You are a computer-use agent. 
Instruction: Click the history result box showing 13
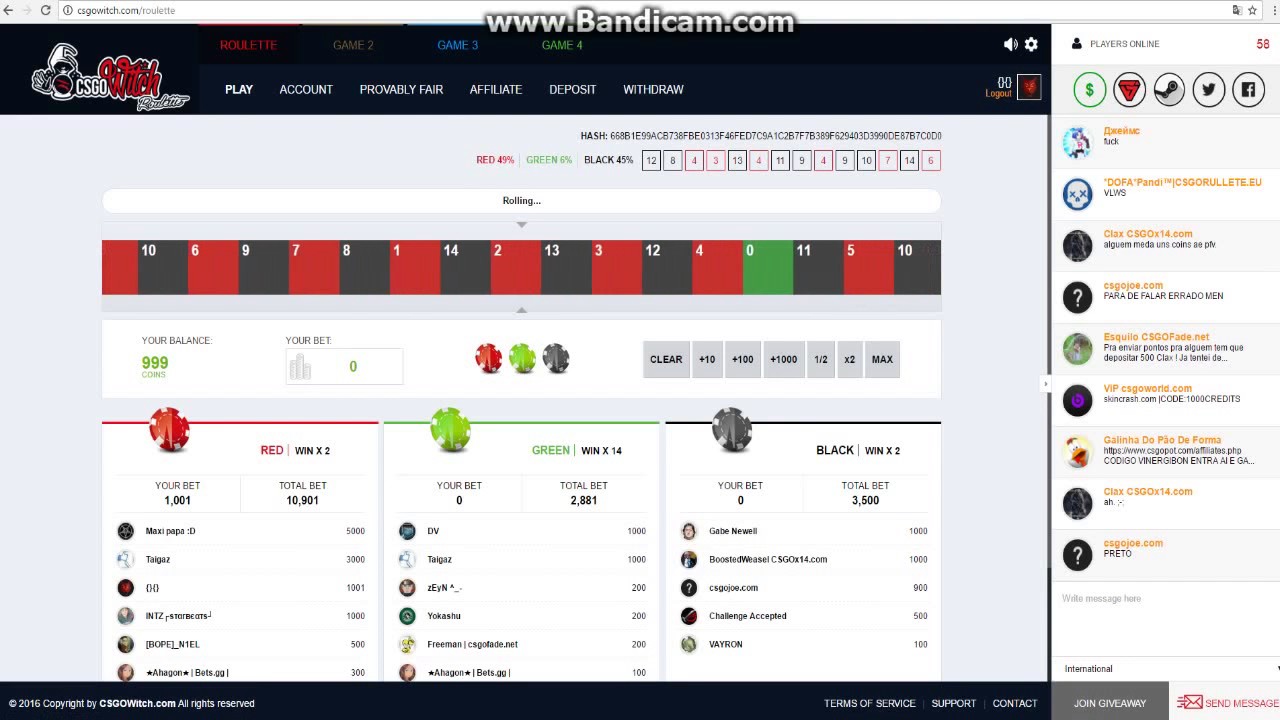click(x=737, y=160)
